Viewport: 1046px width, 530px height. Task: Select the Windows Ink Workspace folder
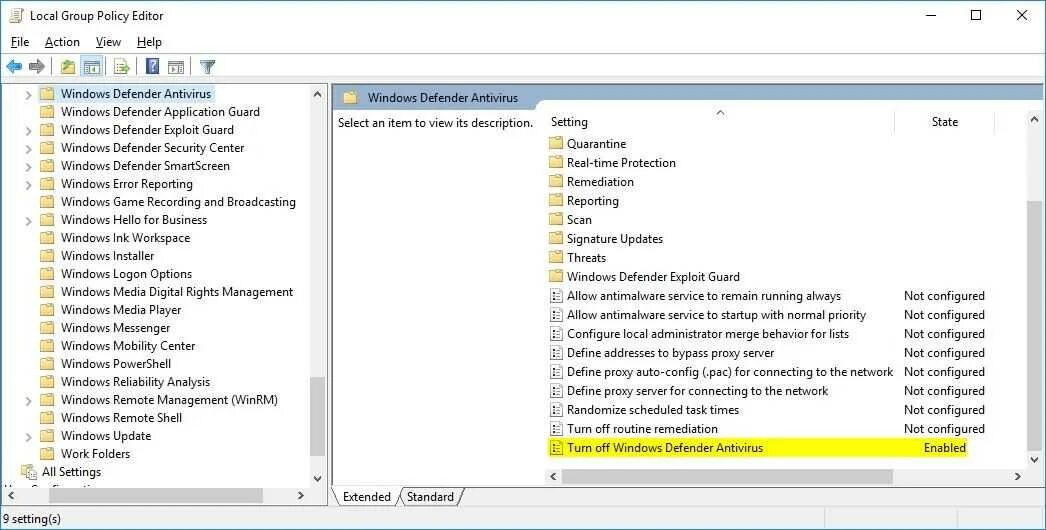pos(125,238)
